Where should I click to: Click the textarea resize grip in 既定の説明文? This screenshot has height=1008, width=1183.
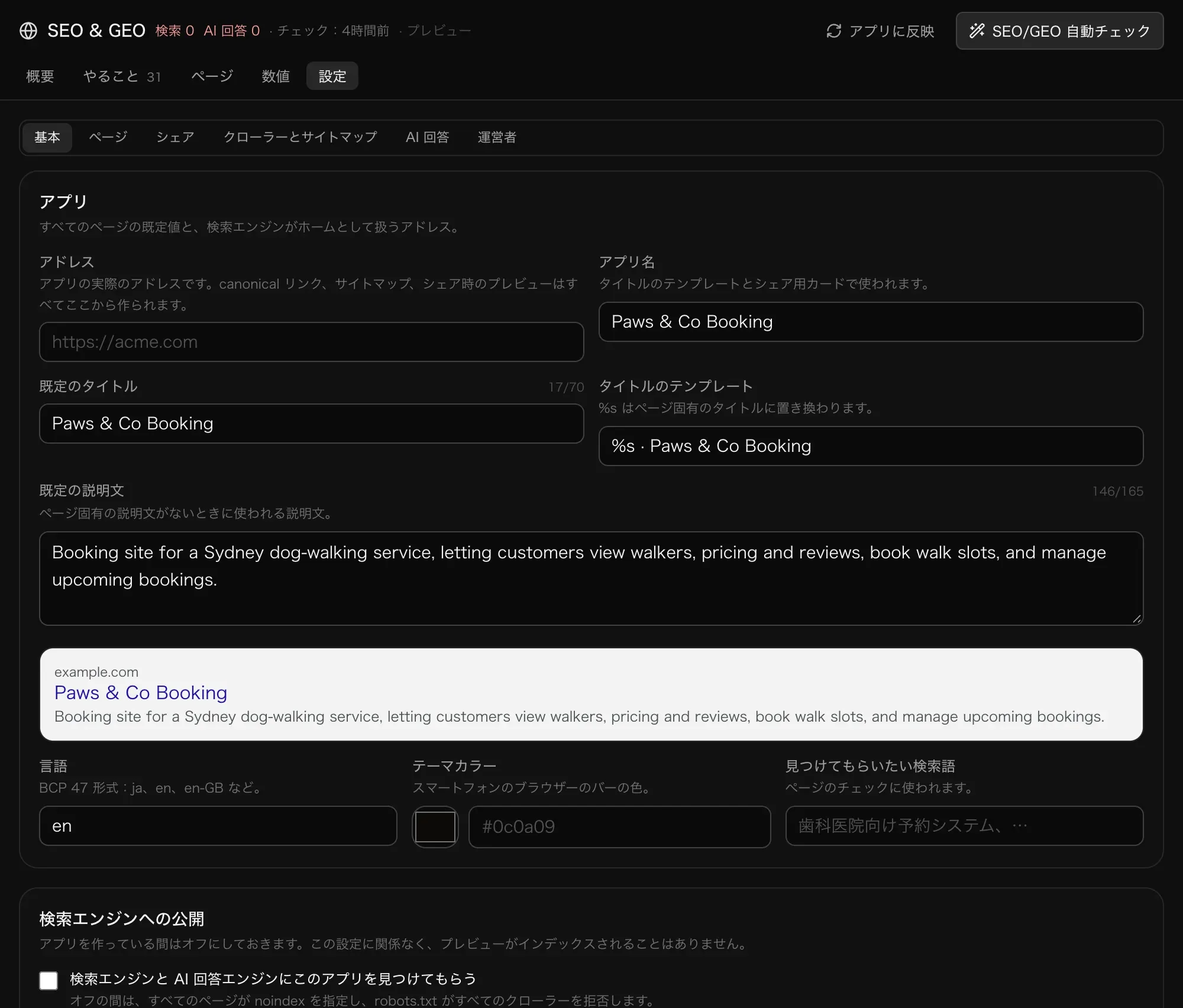pyautogui.click(x=1136, y=619)
